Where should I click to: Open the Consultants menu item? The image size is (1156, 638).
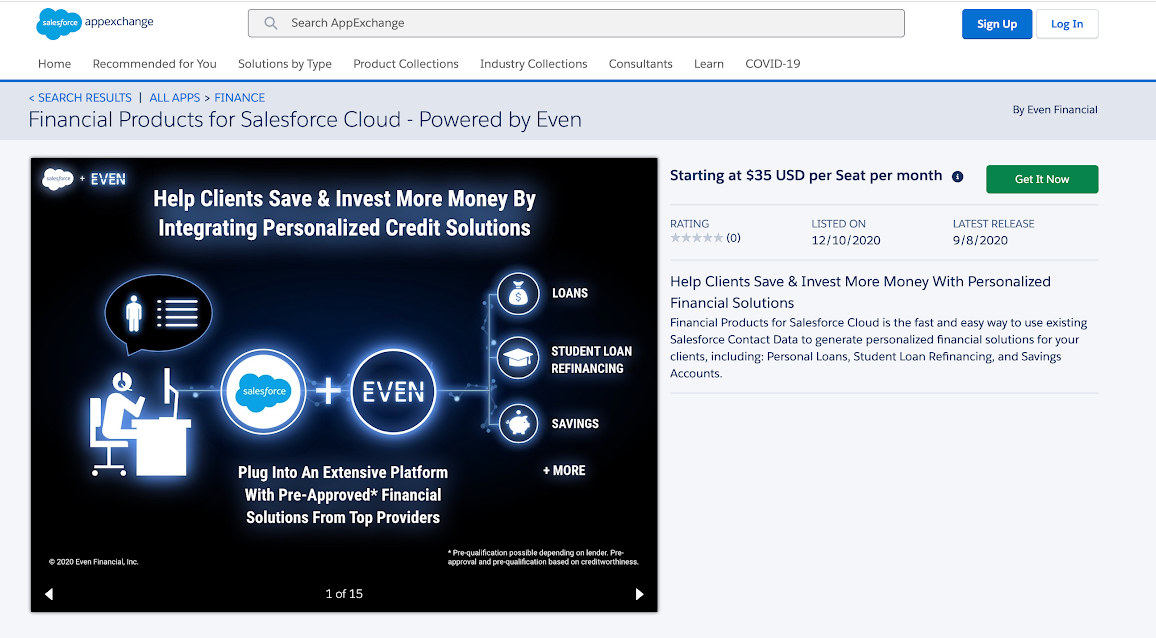coord(641,63)
